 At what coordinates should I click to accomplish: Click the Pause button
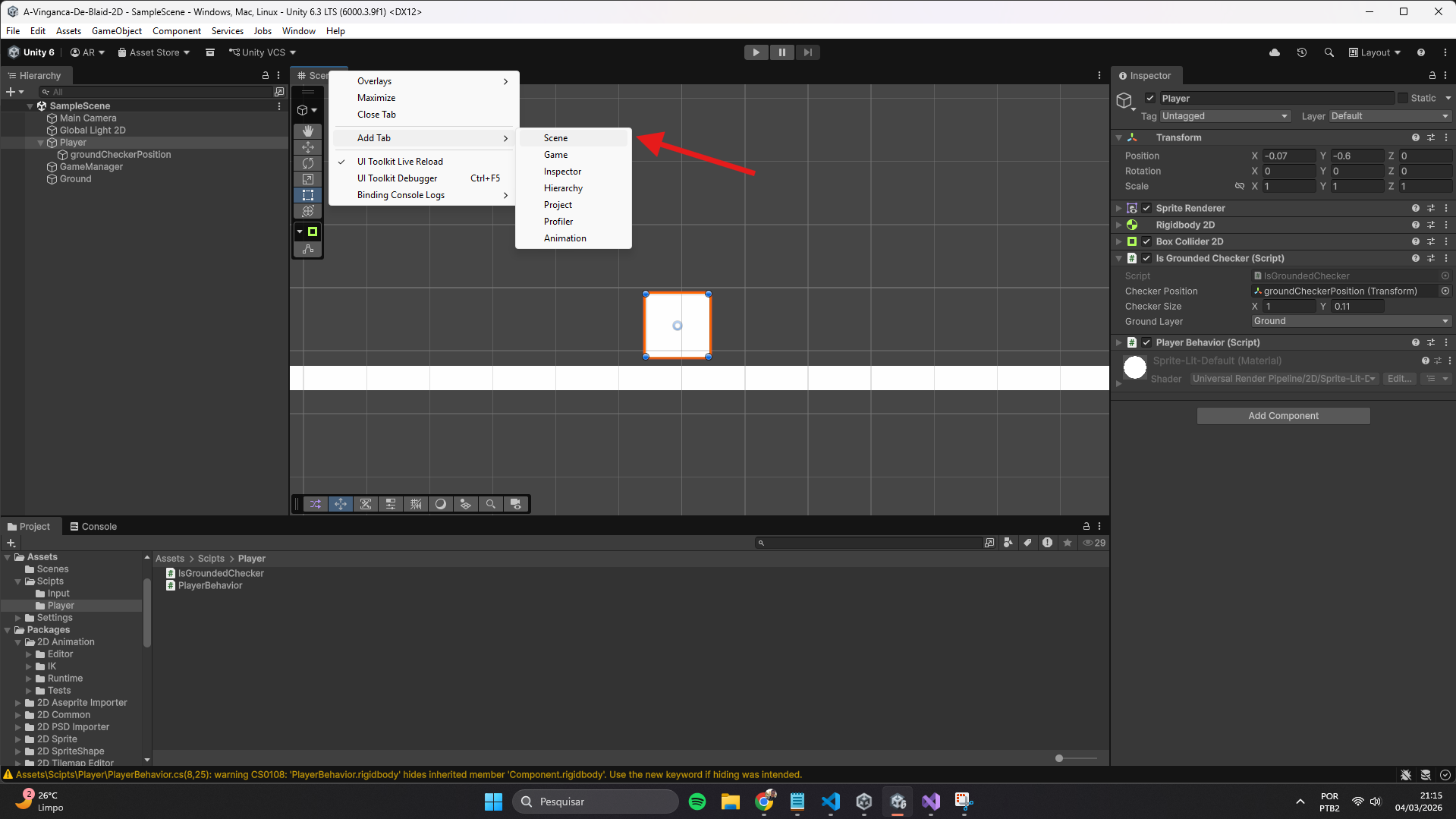pyautogui.click(x=781, y=52)
